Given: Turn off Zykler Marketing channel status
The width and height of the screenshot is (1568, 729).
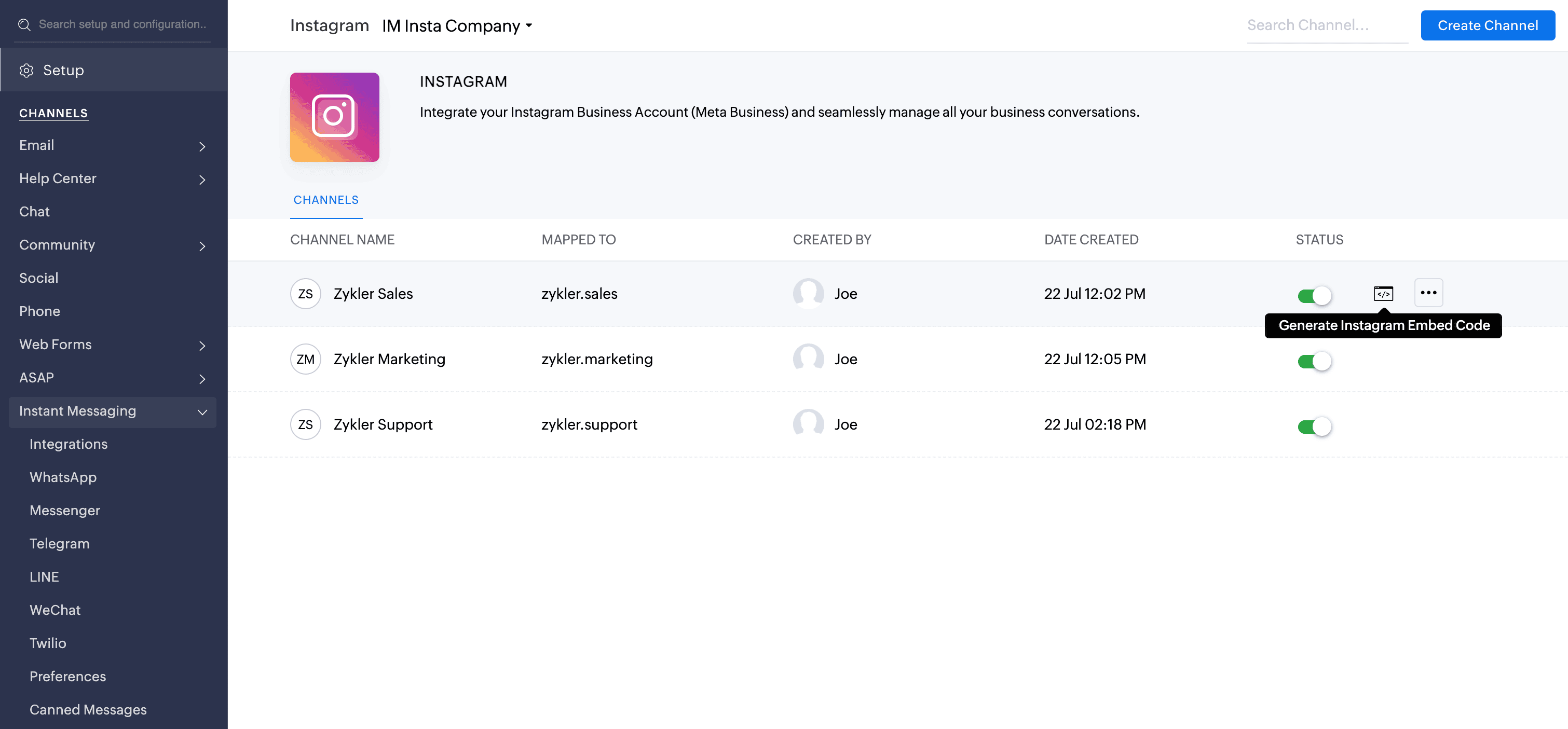Looking at the screenshot, I should (1314, 362).
